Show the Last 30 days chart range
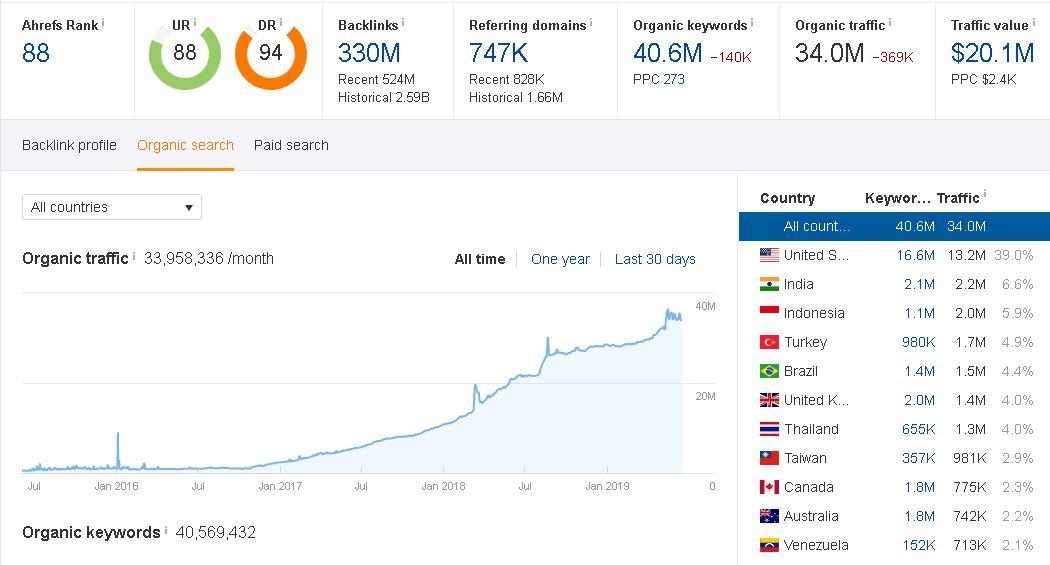 point(655,259)
